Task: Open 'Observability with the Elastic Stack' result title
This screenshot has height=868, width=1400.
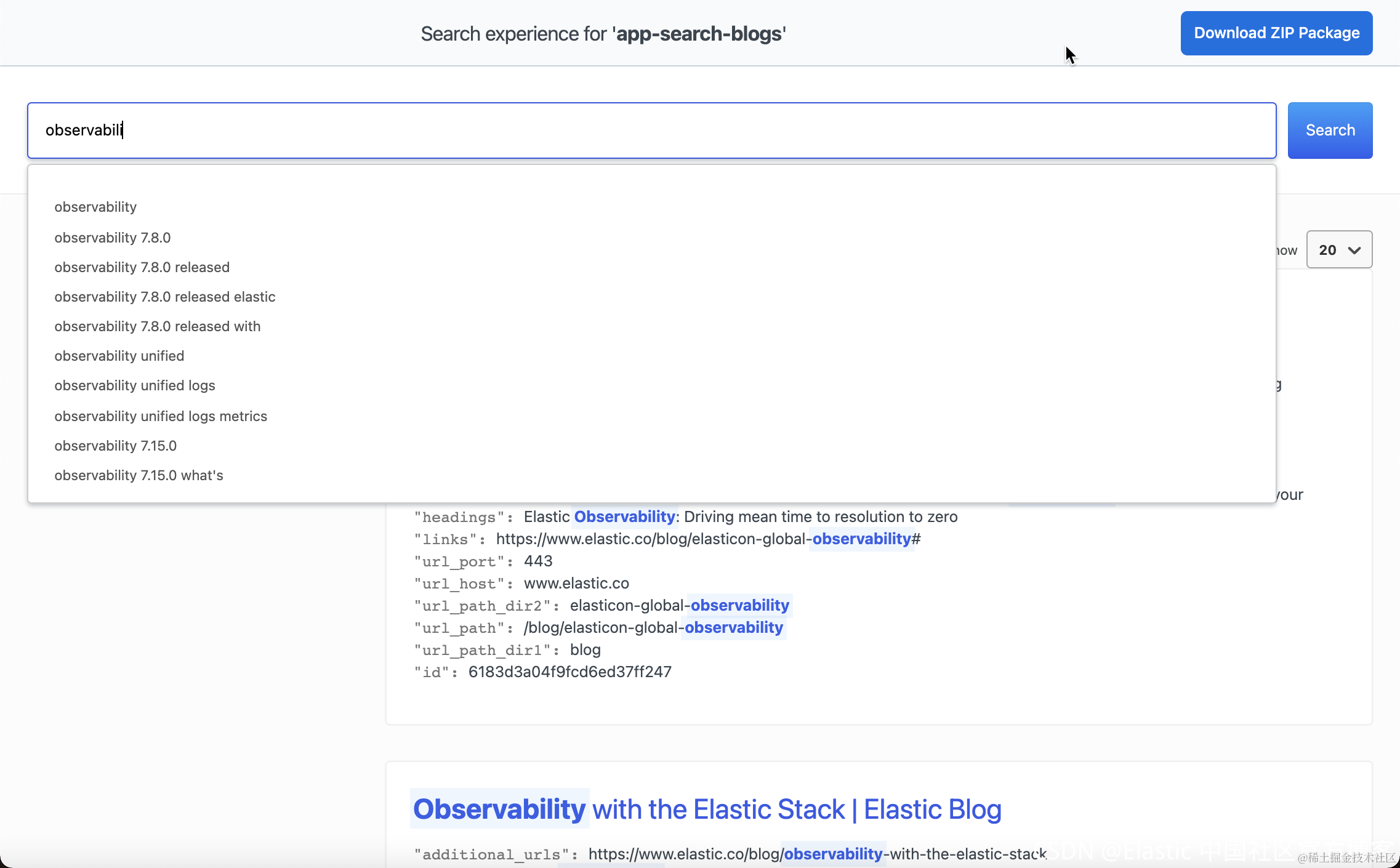Action: click(x=706, y=809)
